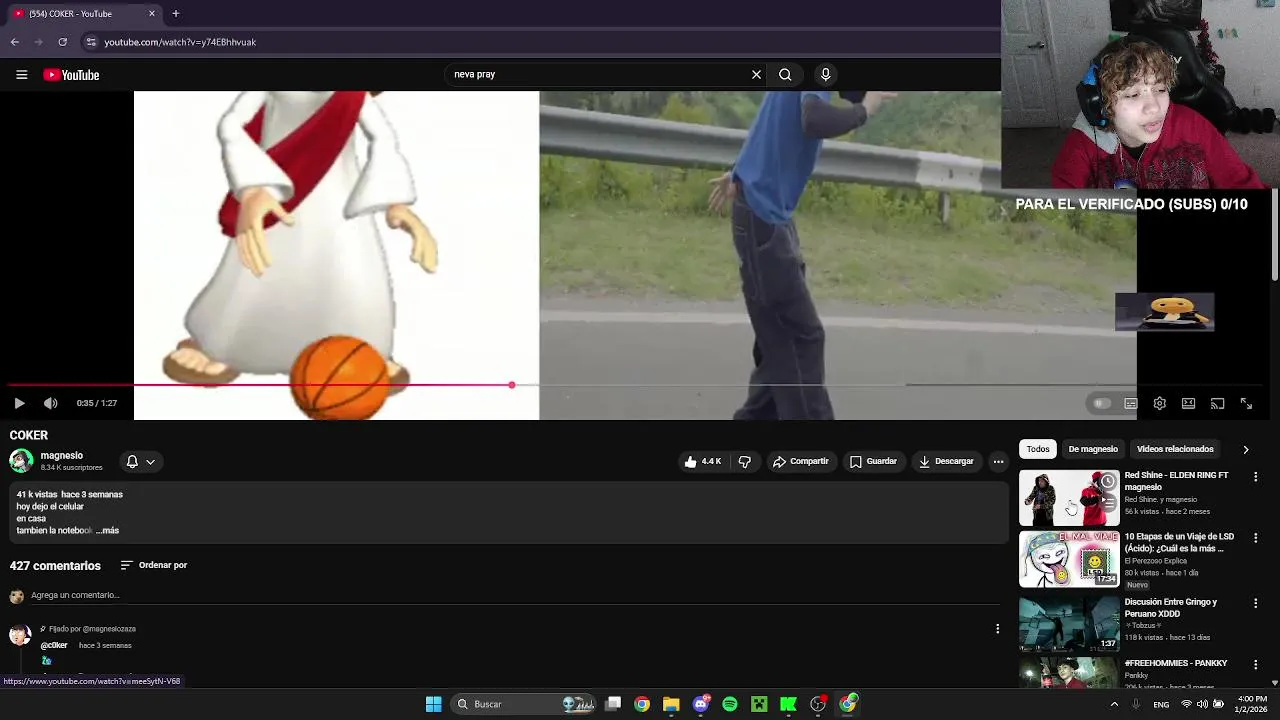Viewport: 1280px width, 720px height.
Task: Open the notification bell dropdown
Action: pyautogui.click(x=140, y=461)
